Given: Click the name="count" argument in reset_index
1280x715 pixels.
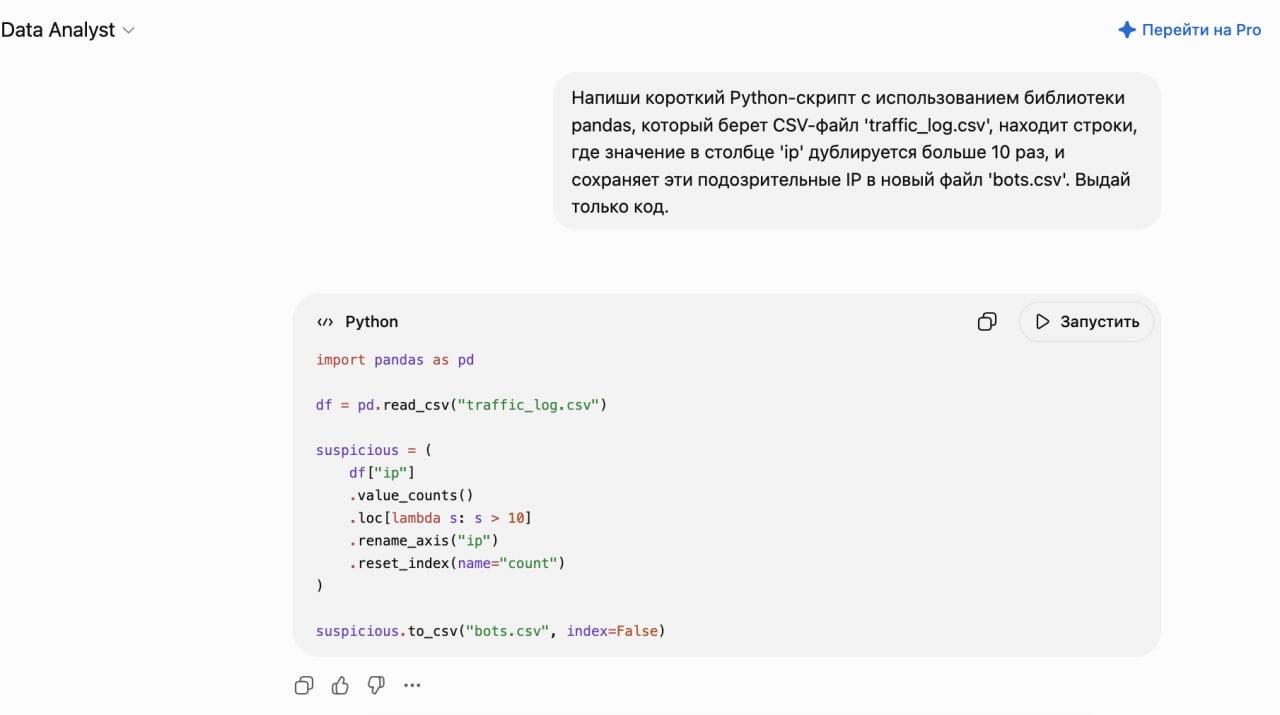Looking at the screenshot, I should (x=507, y=563).
